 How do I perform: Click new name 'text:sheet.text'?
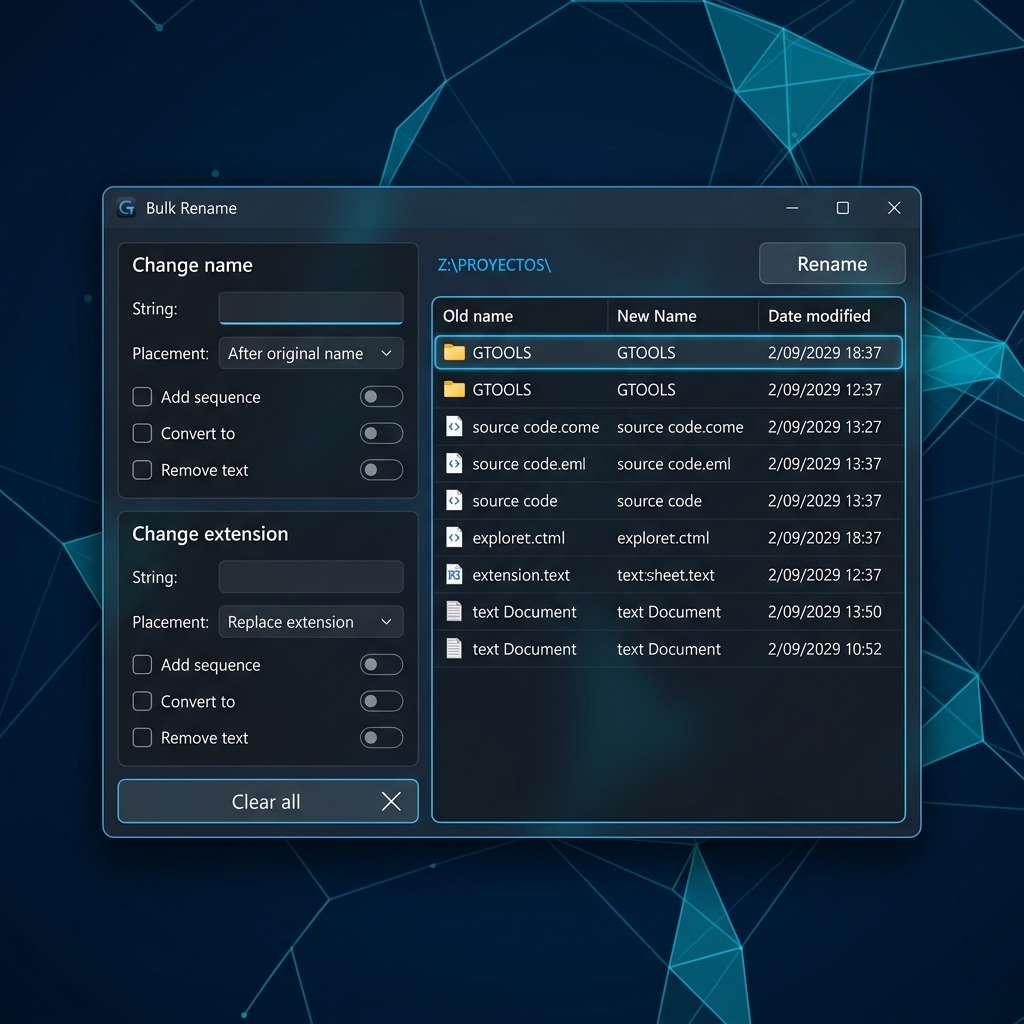point(665,575)
